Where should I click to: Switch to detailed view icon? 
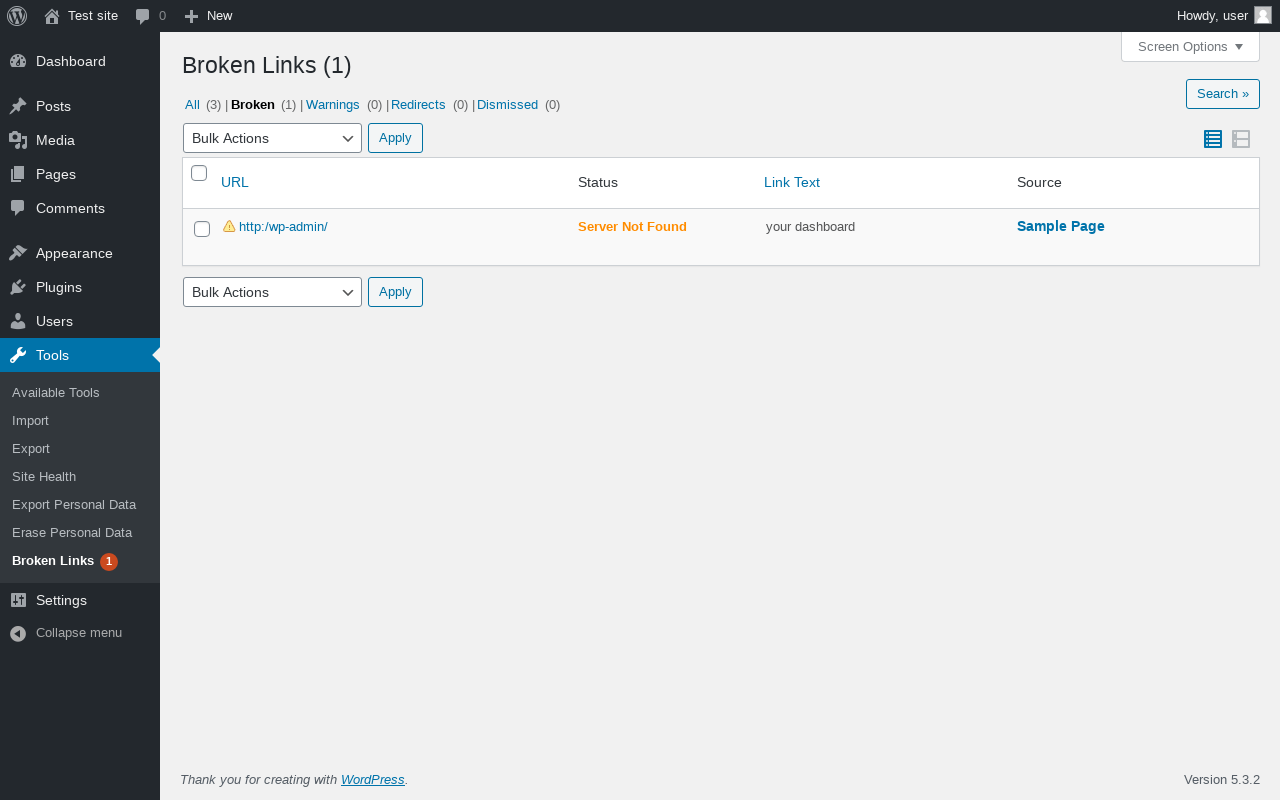click(x=1241, y=139)
